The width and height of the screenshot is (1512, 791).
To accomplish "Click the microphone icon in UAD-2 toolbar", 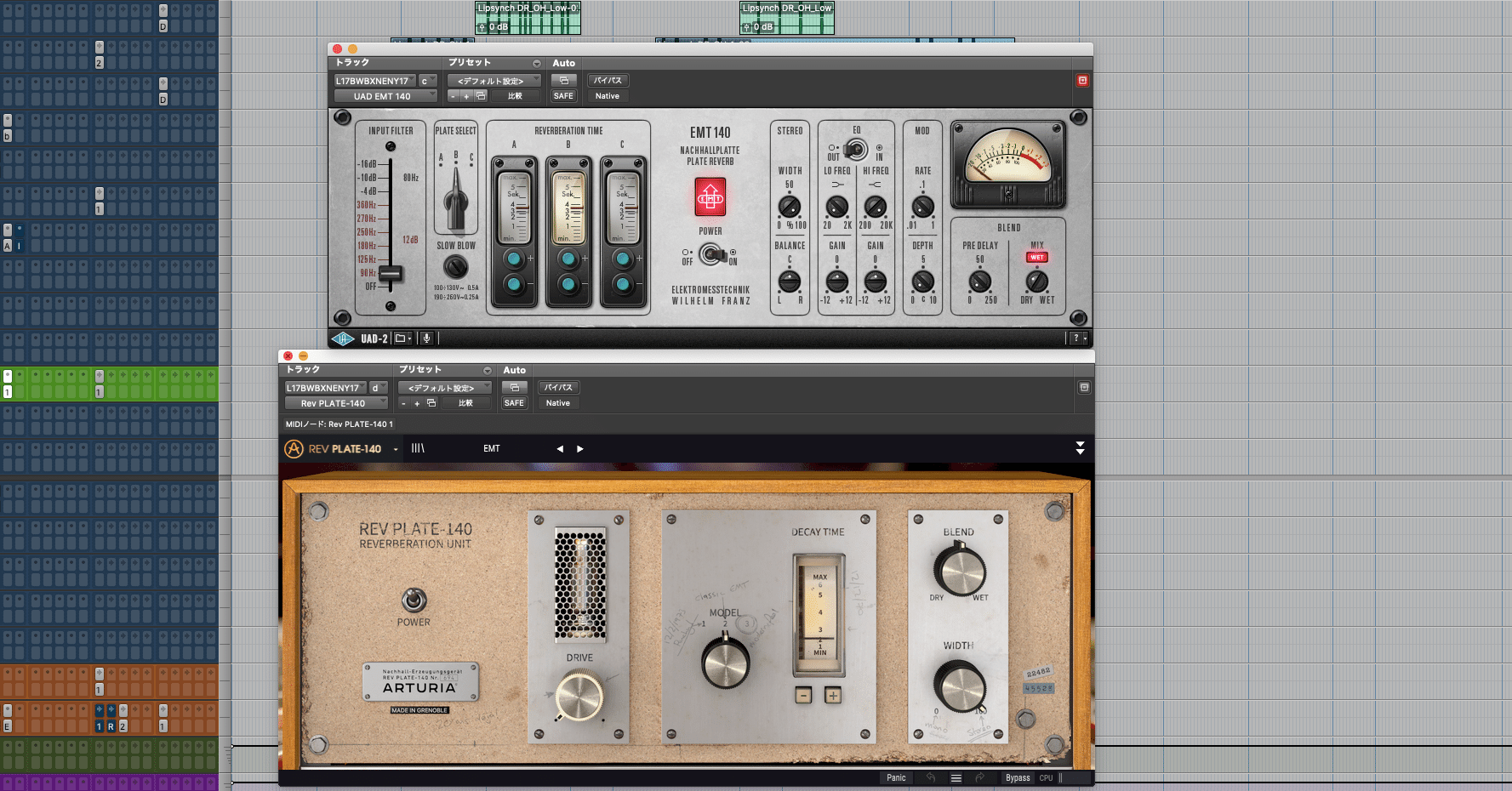I will pos(426,339).
